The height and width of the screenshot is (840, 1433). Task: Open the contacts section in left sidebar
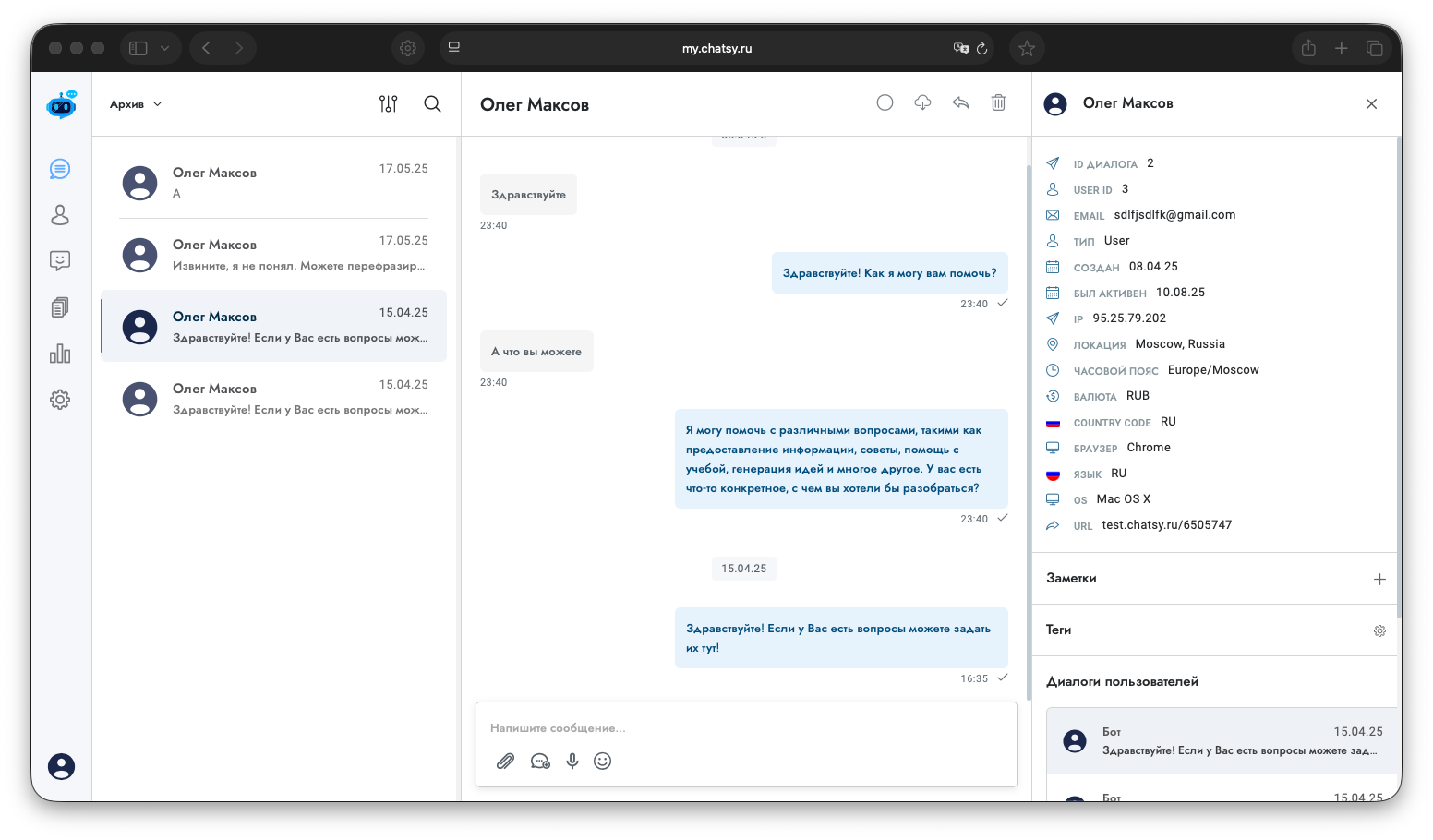[60, 215]
